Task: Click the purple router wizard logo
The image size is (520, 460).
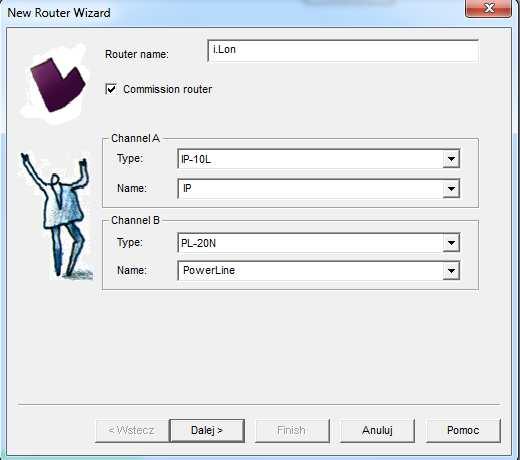Action: click(57, 85)
